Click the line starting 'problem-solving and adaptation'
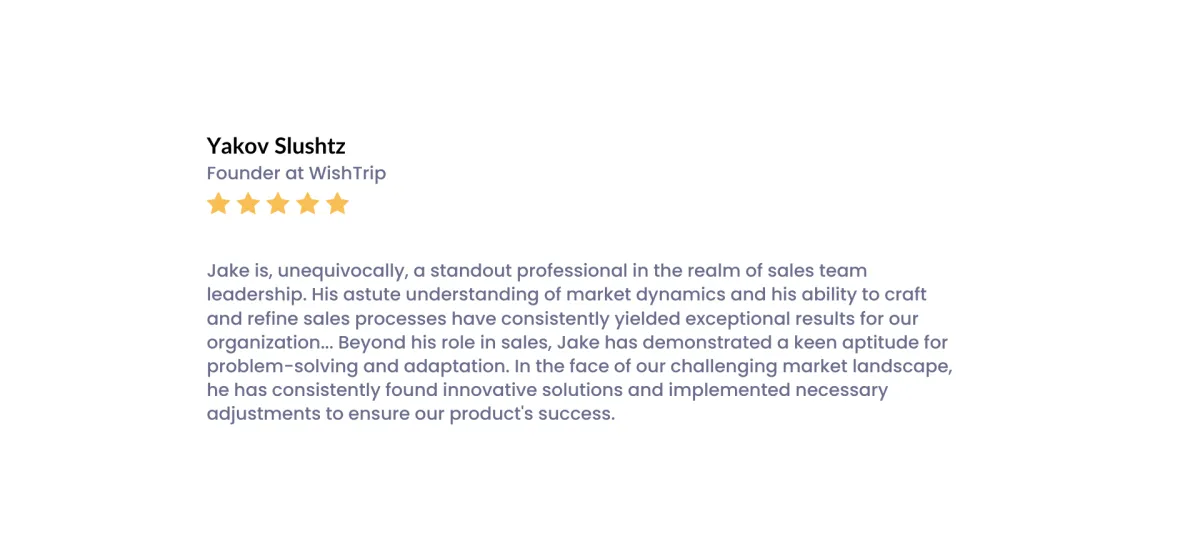1200x559 pixels. (x=580, y=366)
